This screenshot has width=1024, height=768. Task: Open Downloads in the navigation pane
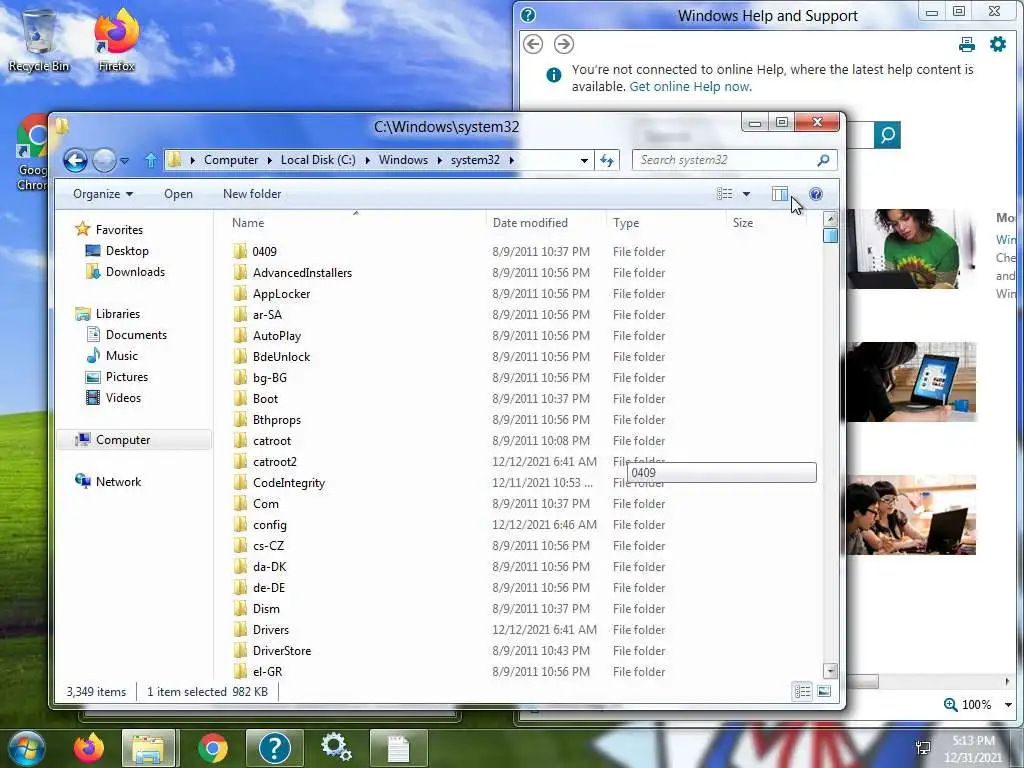tap(135, 272)
